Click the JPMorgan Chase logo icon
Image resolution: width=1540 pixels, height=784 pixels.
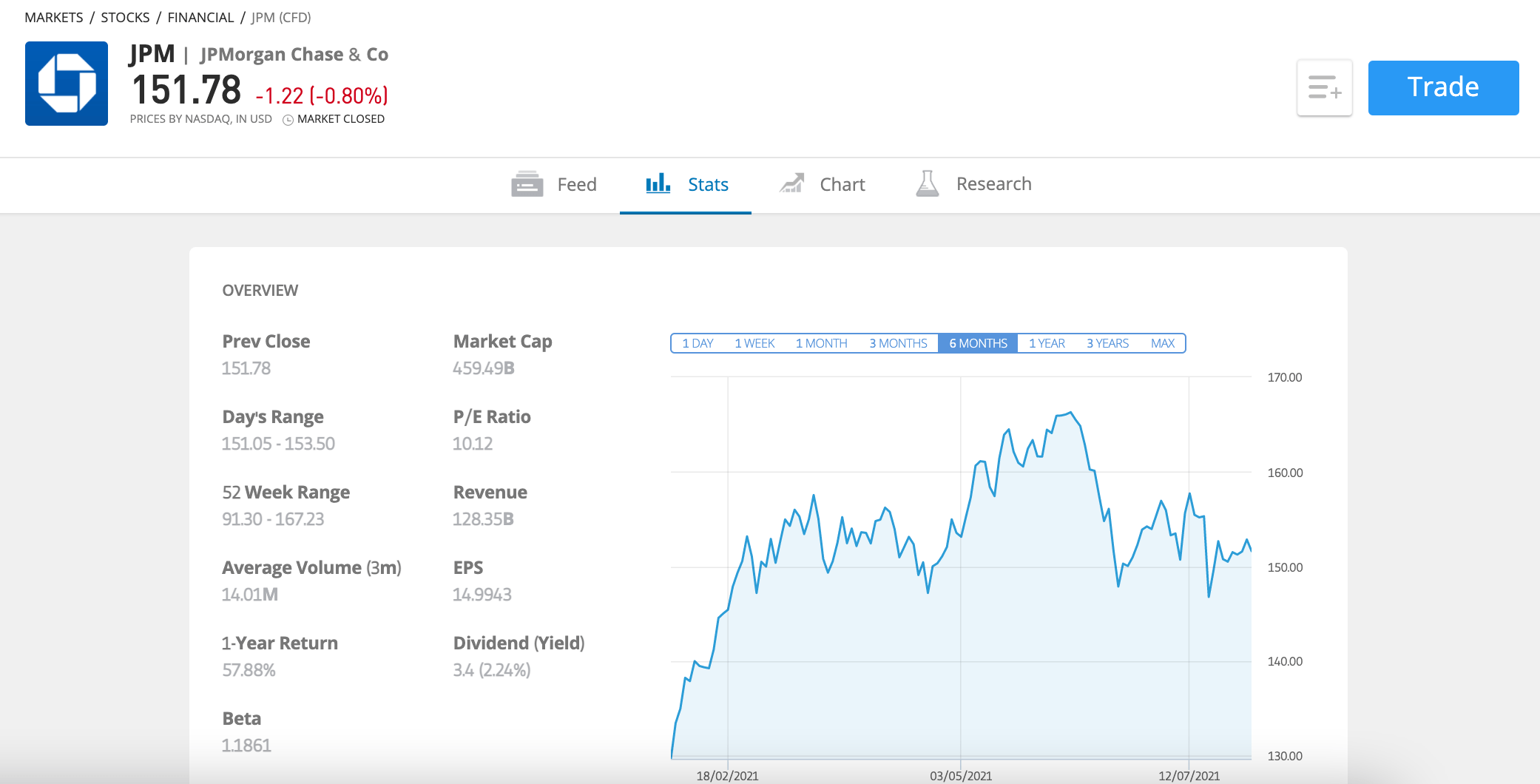(67, 84)
